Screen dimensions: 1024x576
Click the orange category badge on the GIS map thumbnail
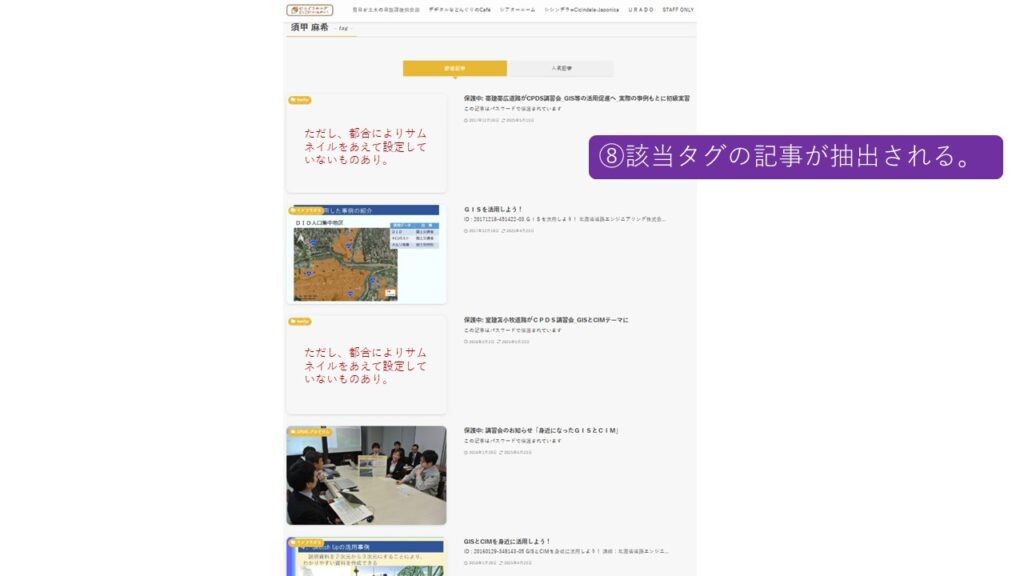[307, 211]
